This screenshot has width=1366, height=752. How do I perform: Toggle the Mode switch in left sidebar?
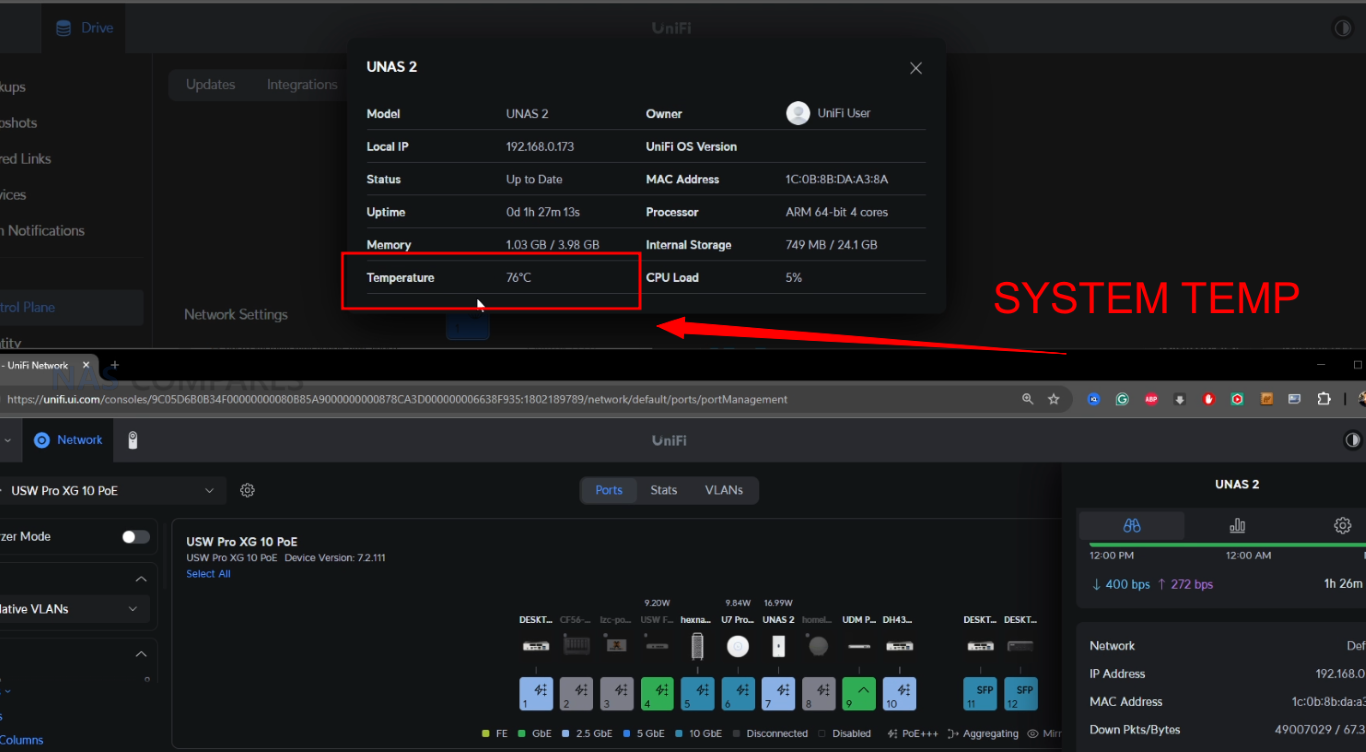136,537
